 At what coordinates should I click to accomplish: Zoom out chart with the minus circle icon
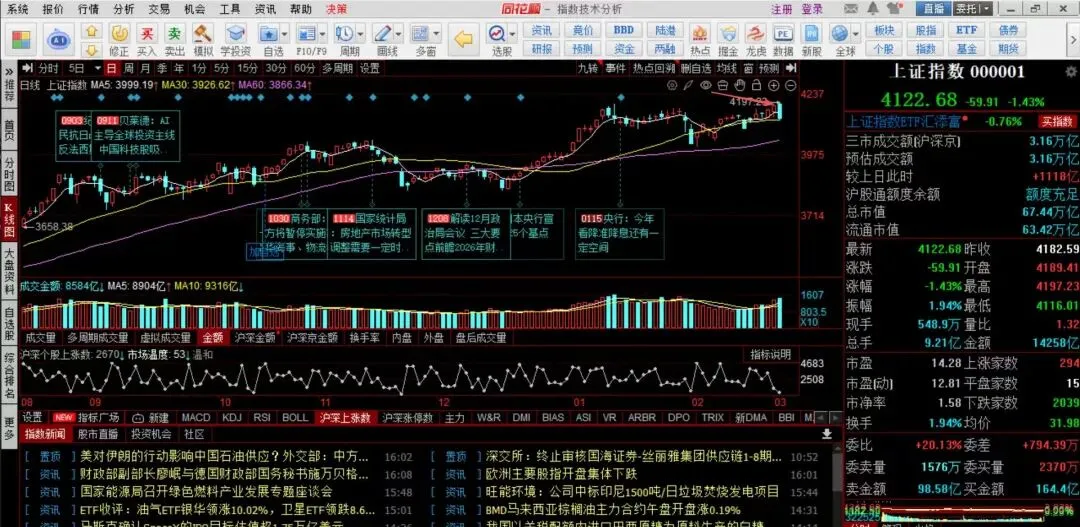[x=791, y=85]
